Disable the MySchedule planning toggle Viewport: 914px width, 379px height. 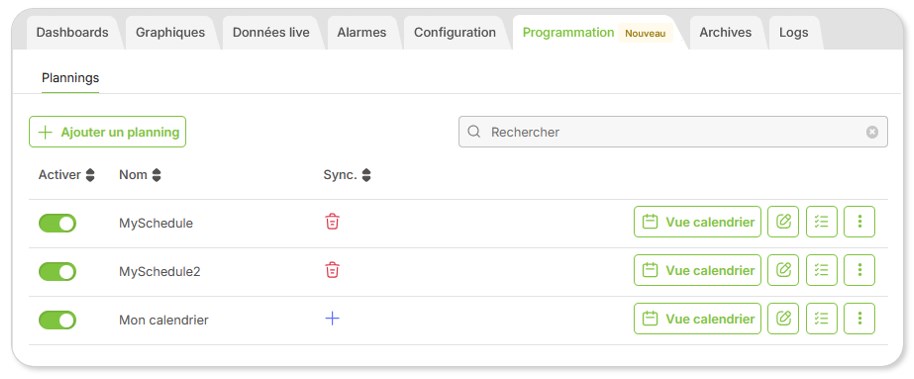pos(57,223)
